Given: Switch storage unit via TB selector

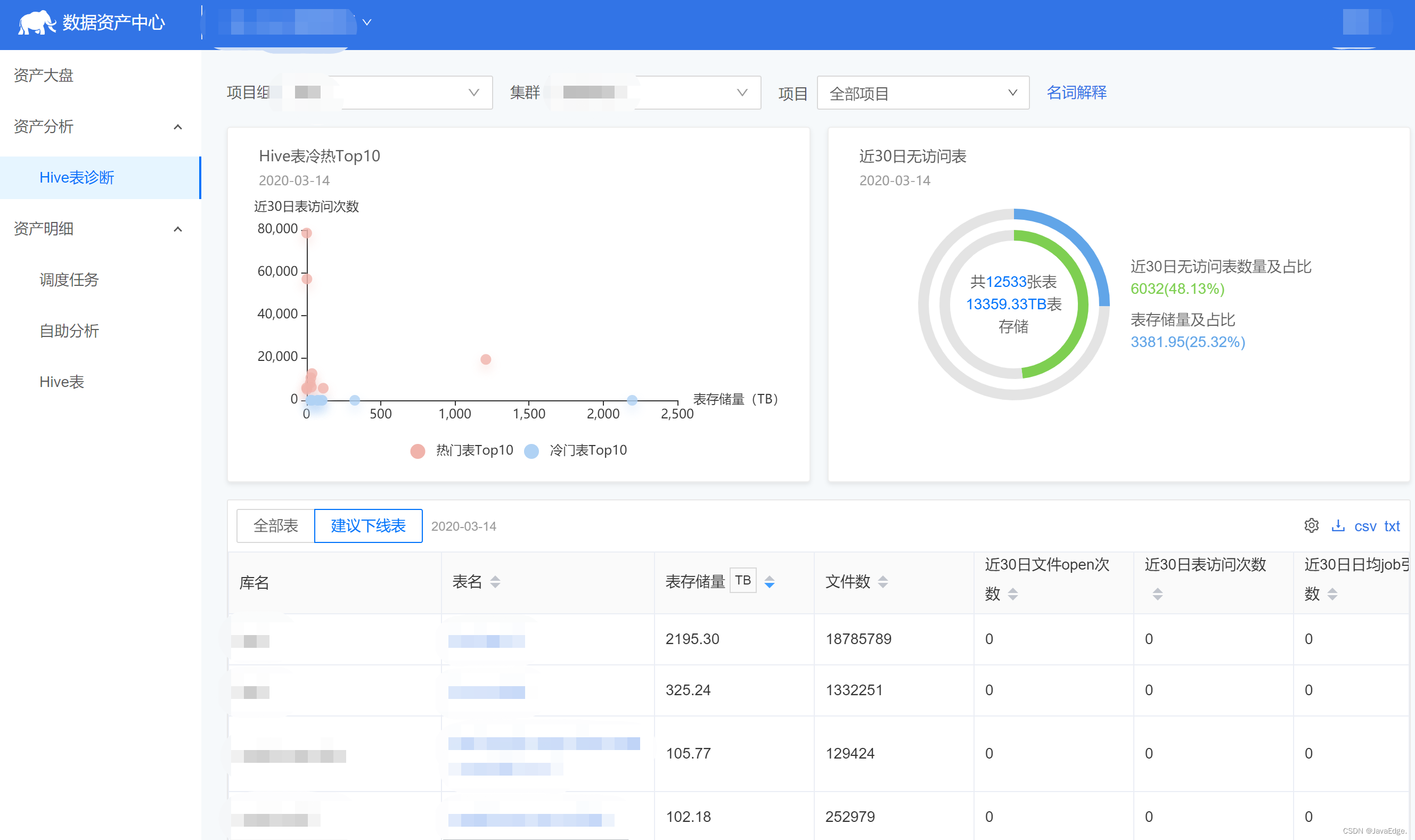Looking at the screenshot, I should point(743,581).
